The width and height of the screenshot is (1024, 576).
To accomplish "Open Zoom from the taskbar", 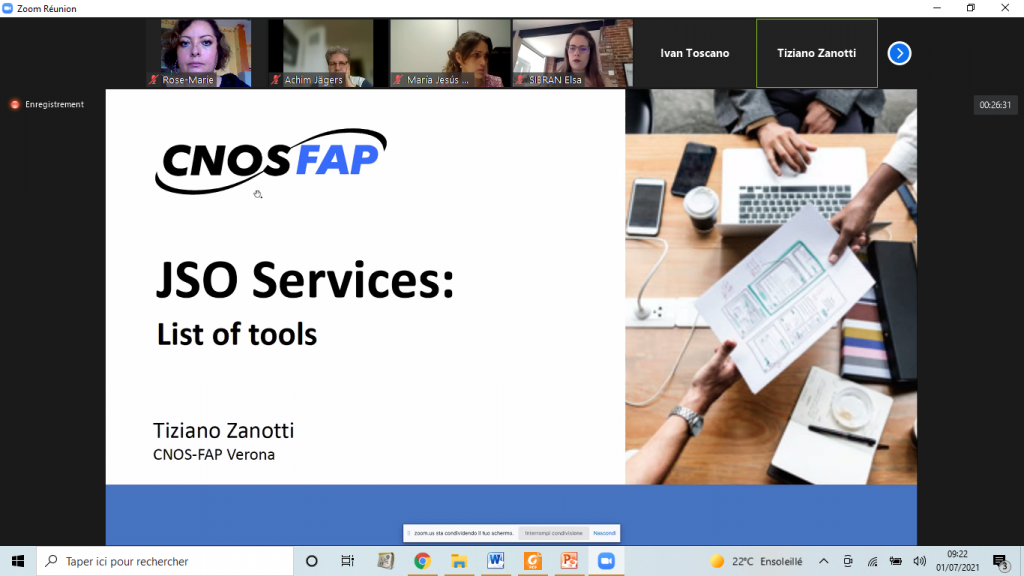I will tap(606, 561).
